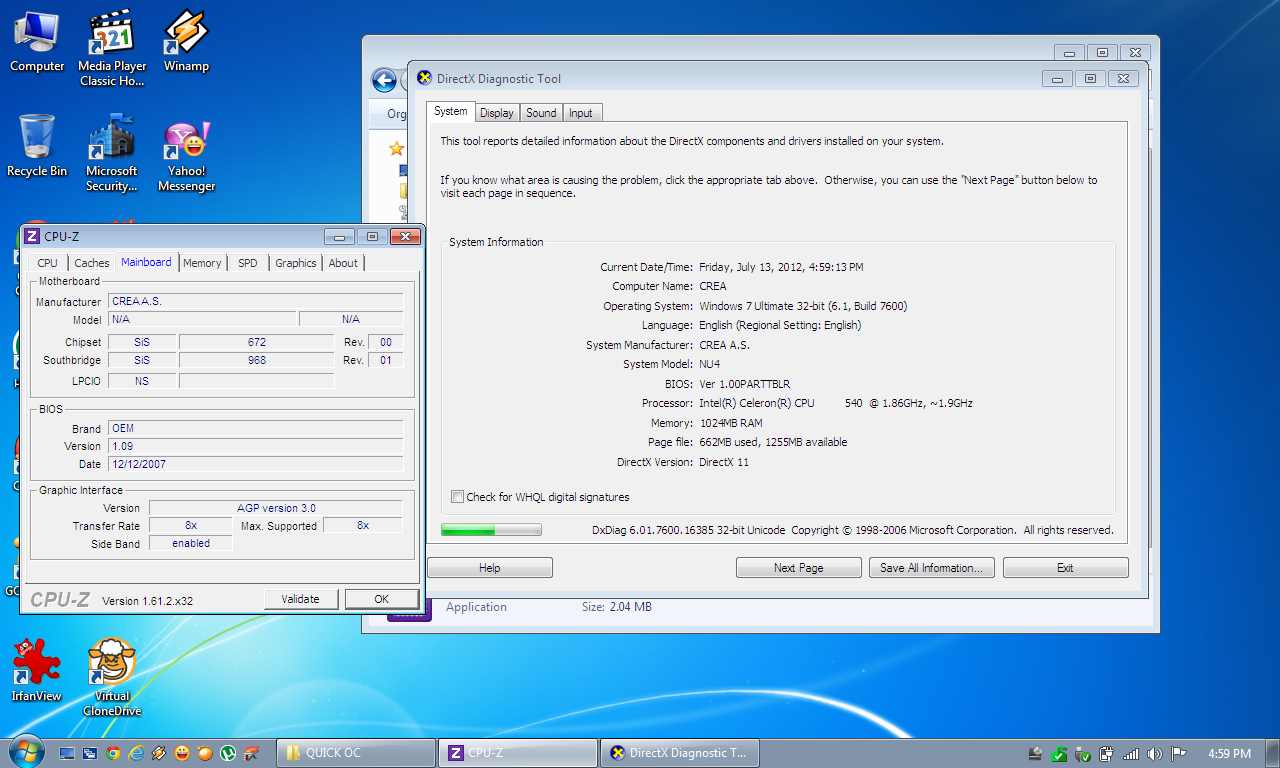Open the Memory tab in CPU-Z
1280x768 pixels.
tap(202, 263)
